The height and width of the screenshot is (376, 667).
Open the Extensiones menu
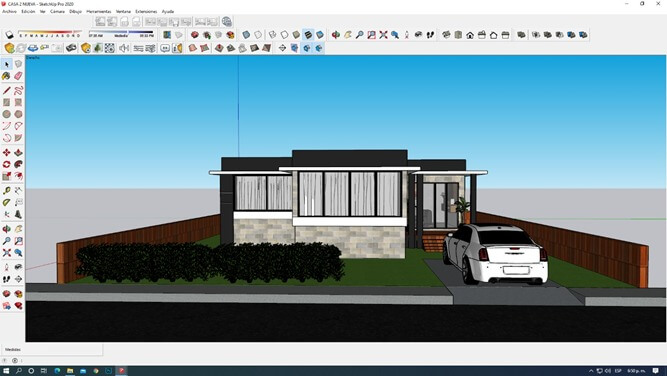pos(146,11)
